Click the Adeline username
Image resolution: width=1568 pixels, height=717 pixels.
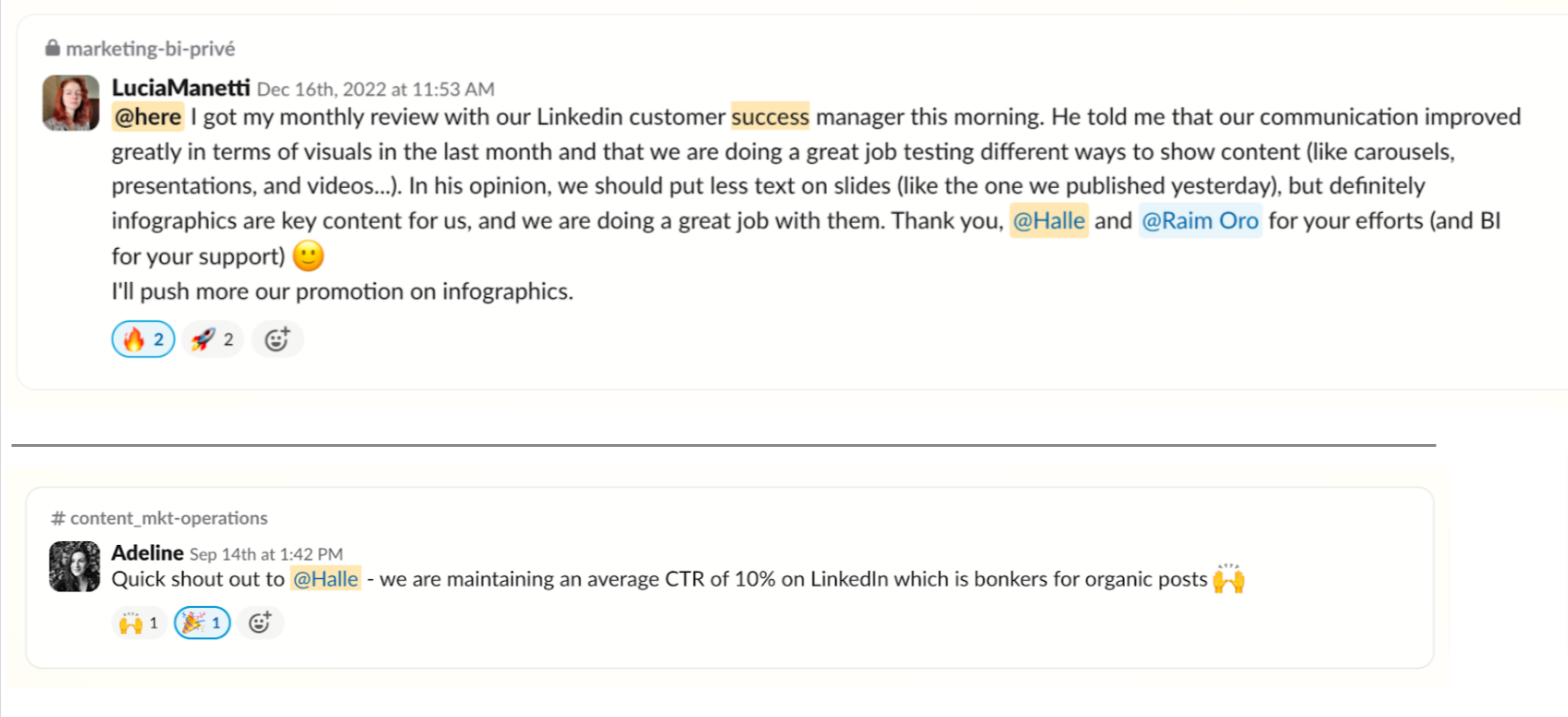click(147, 552)
